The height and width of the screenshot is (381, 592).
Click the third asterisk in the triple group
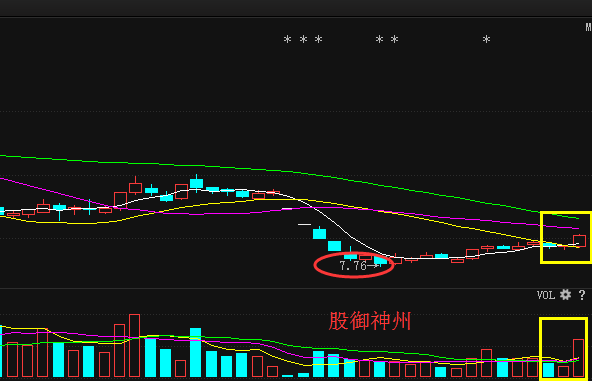point(319,39)
